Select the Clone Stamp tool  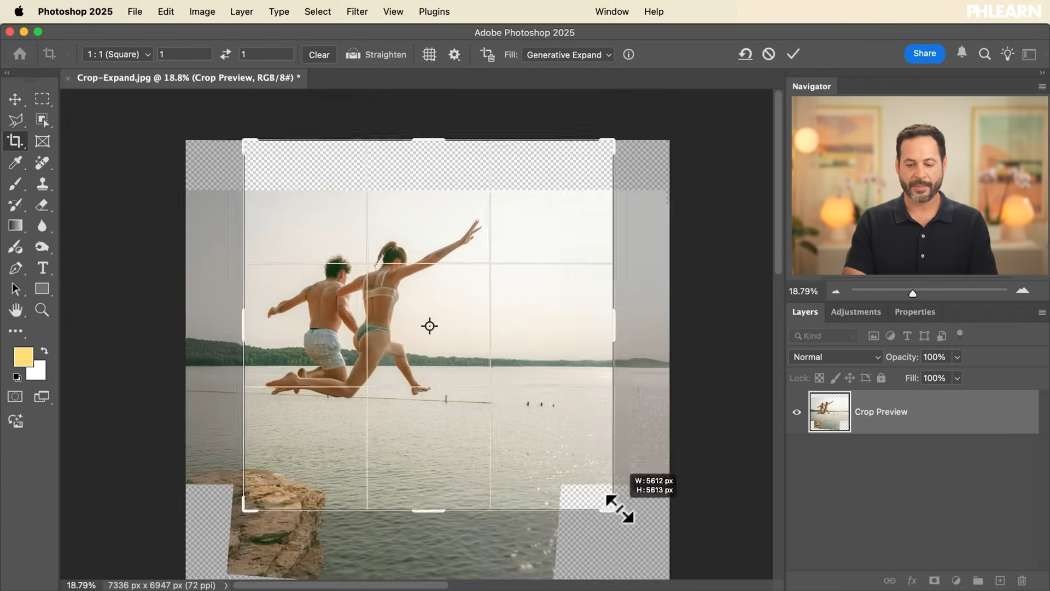pos(42,183)
